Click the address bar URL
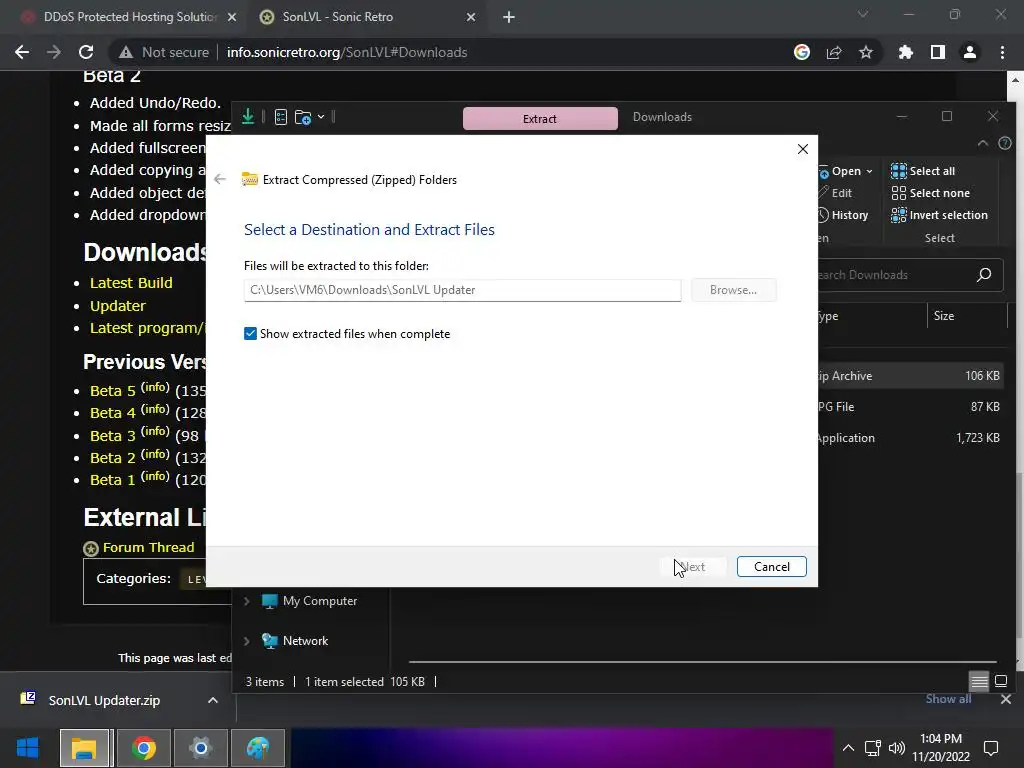Screen dimensions: 1024x768 pyautogui.click(x=347, y=52)
